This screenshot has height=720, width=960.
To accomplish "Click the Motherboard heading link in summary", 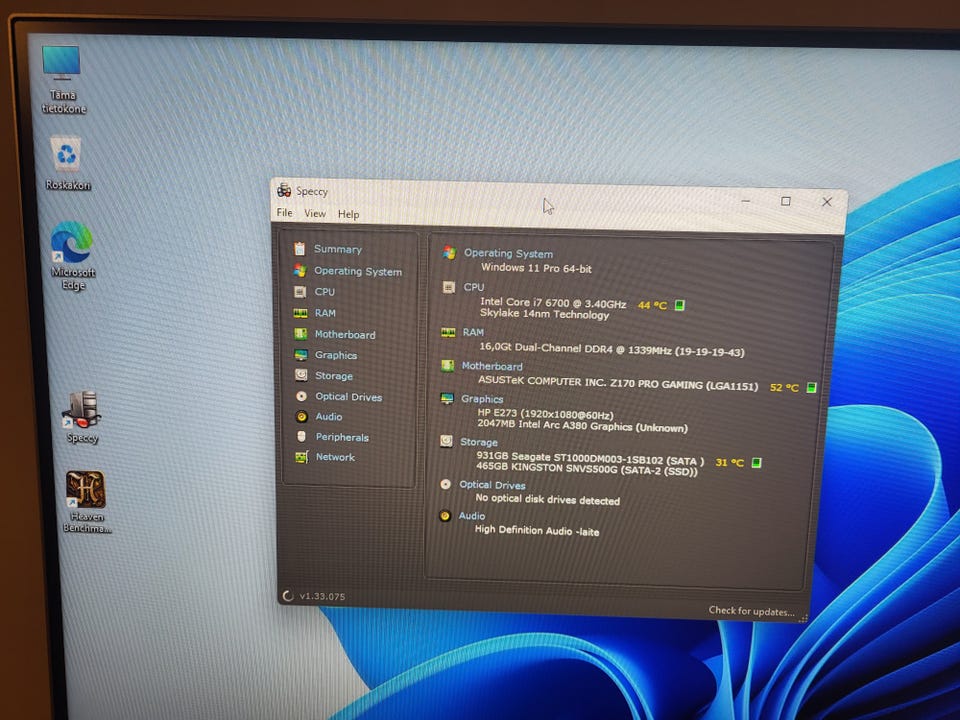I will [x=492, y=366].
